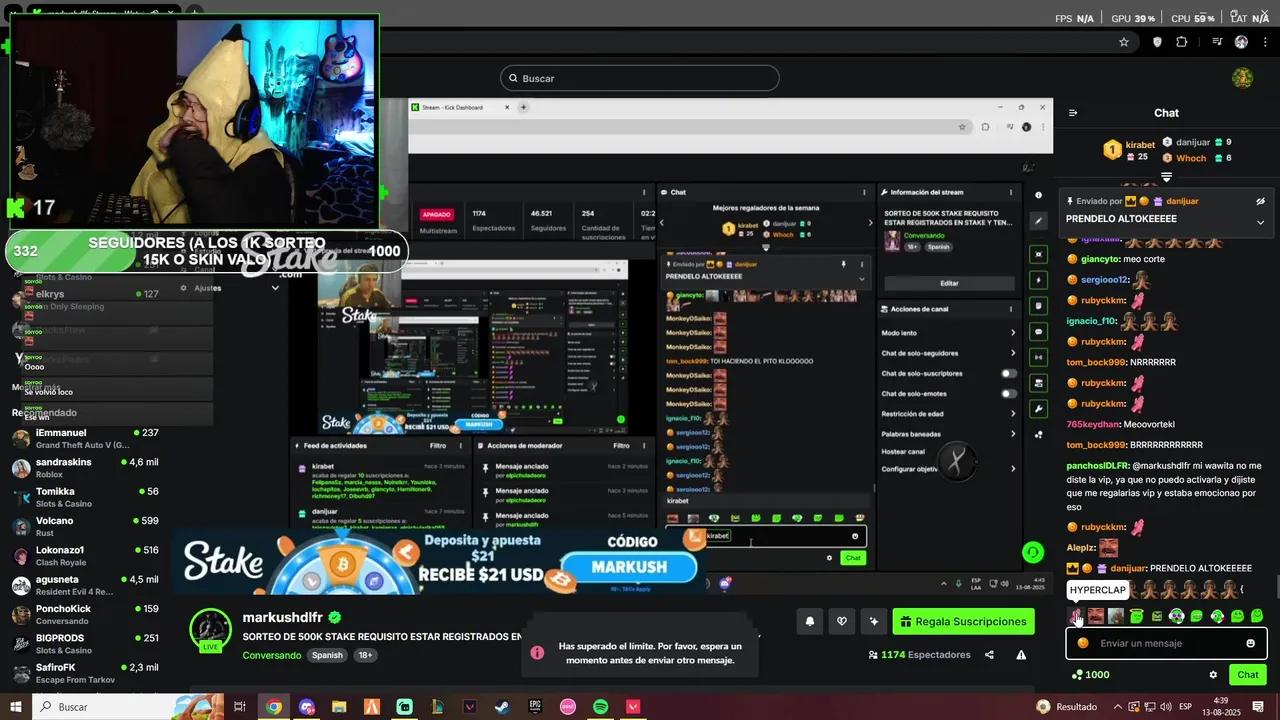This screenshot has height=720, width=1280.
Task: Click the warning triangle report icon
Action: [1021, 655]
